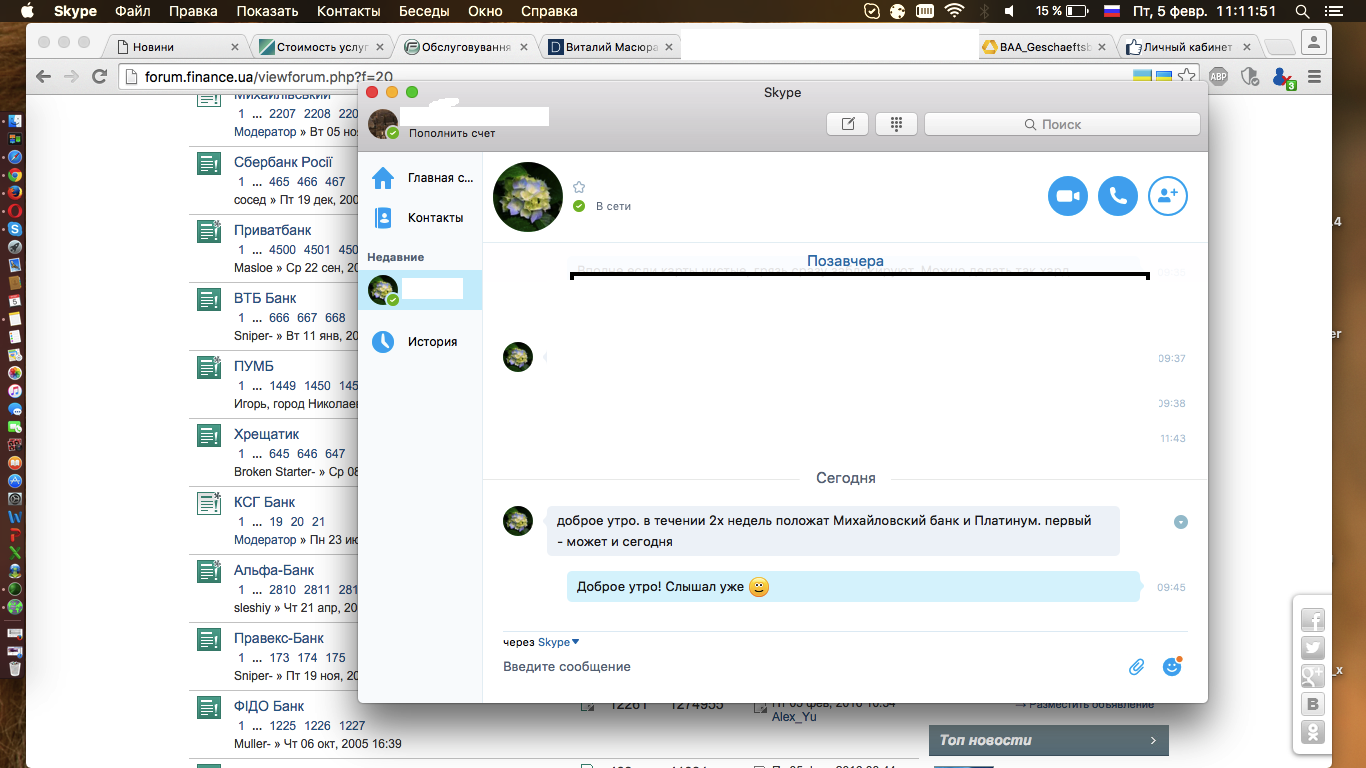
Task: Click the ABP Adblock extension icon
Action: click(1218, 76)
